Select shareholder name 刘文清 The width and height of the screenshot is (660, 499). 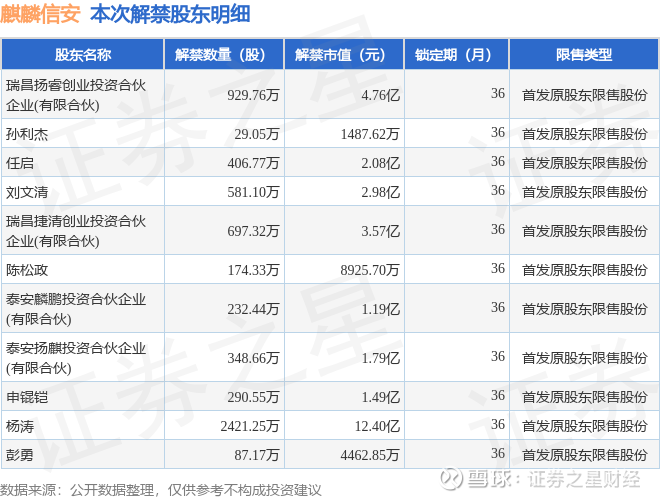click(x=27, y=192)
